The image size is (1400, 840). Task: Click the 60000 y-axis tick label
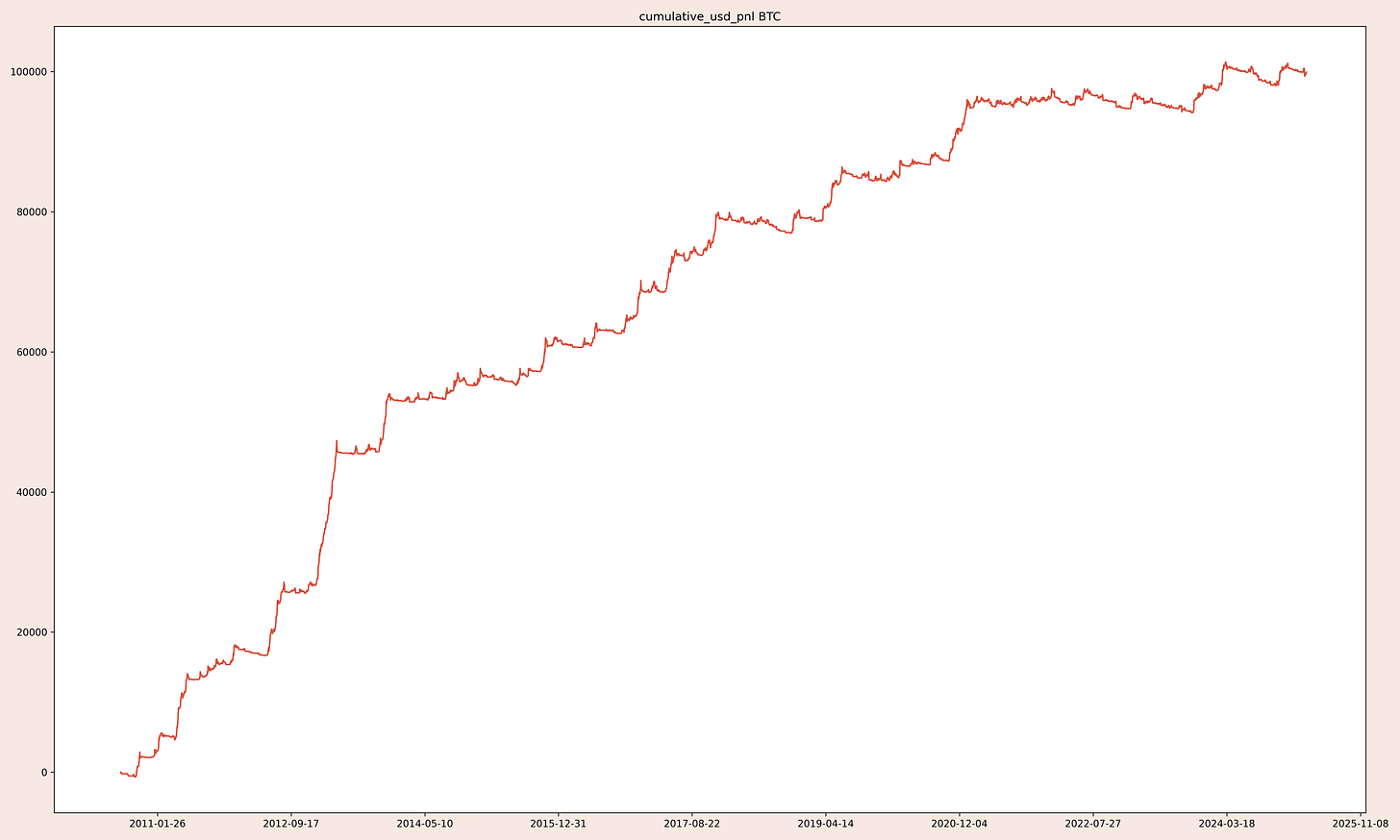click(x=33, y=351)
